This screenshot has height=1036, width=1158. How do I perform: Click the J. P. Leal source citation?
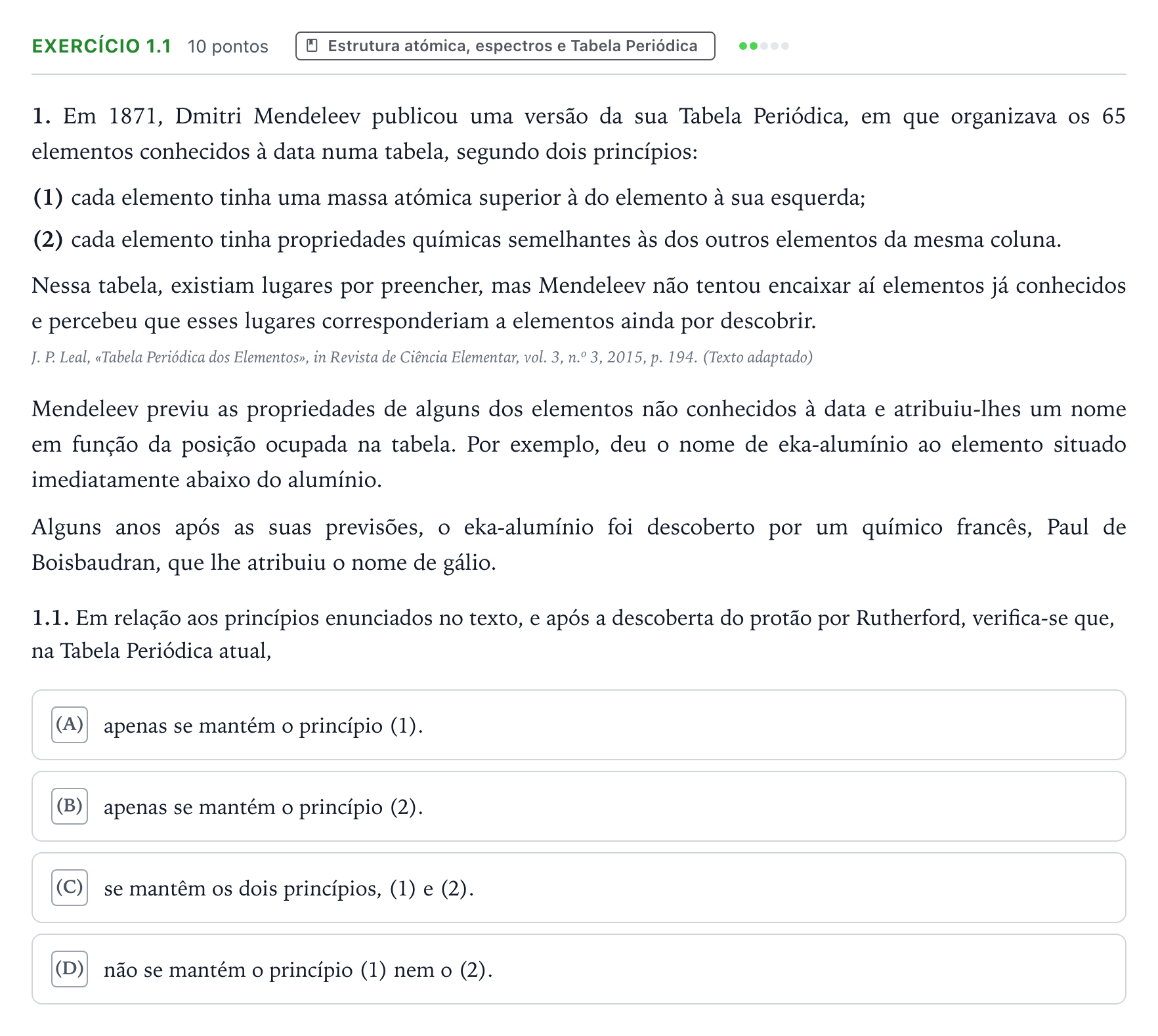[422, 357]
